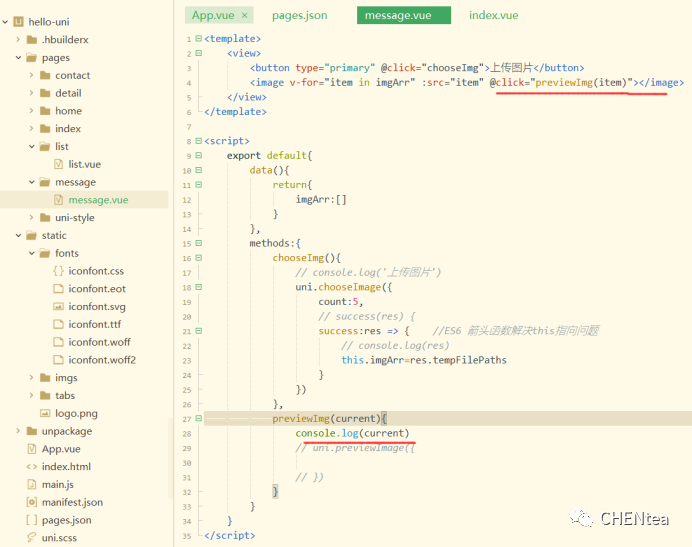Click the list.vue file icon

[x=58, y=164]
